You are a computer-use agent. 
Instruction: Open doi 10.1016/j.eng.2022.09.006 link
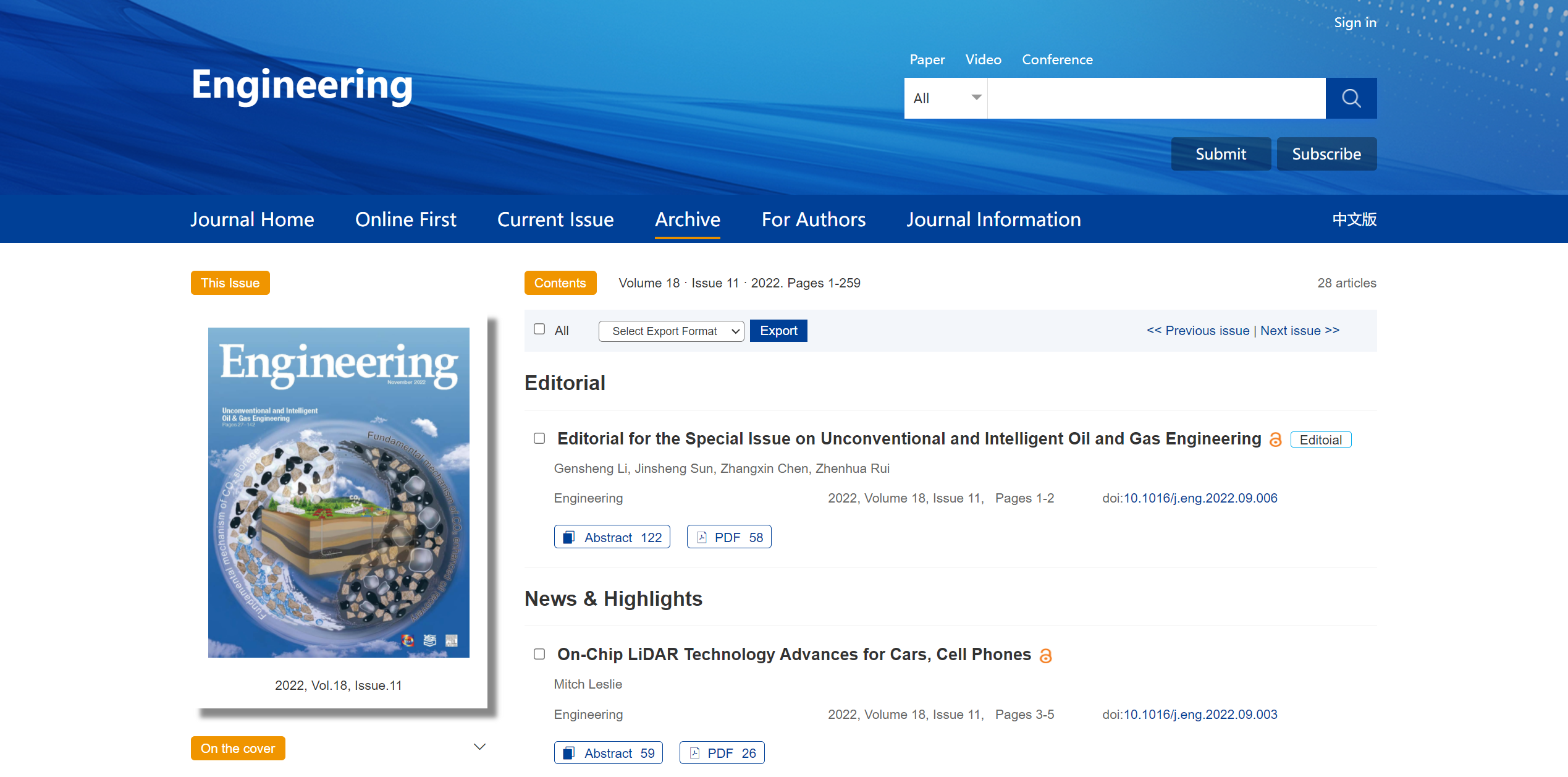[1200, 498]
